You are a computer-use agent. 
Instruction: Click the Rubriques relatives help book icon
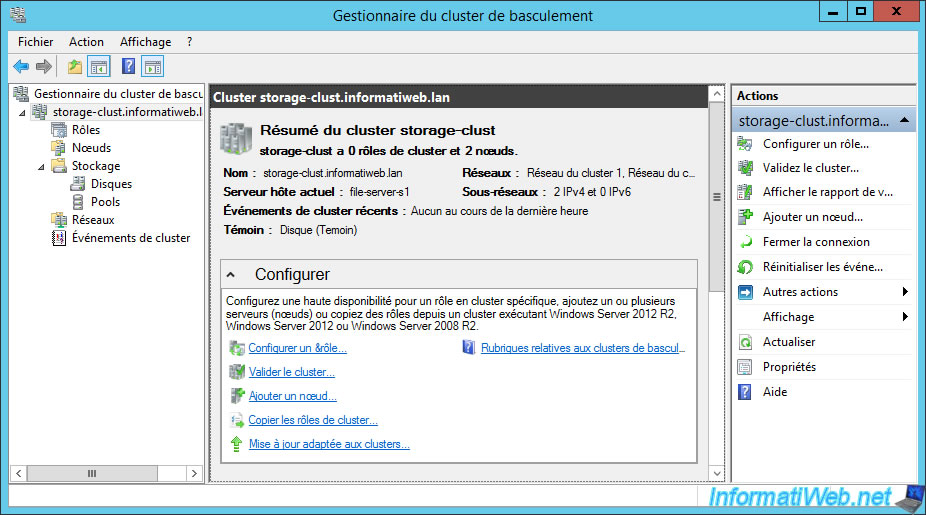point(468,347)
